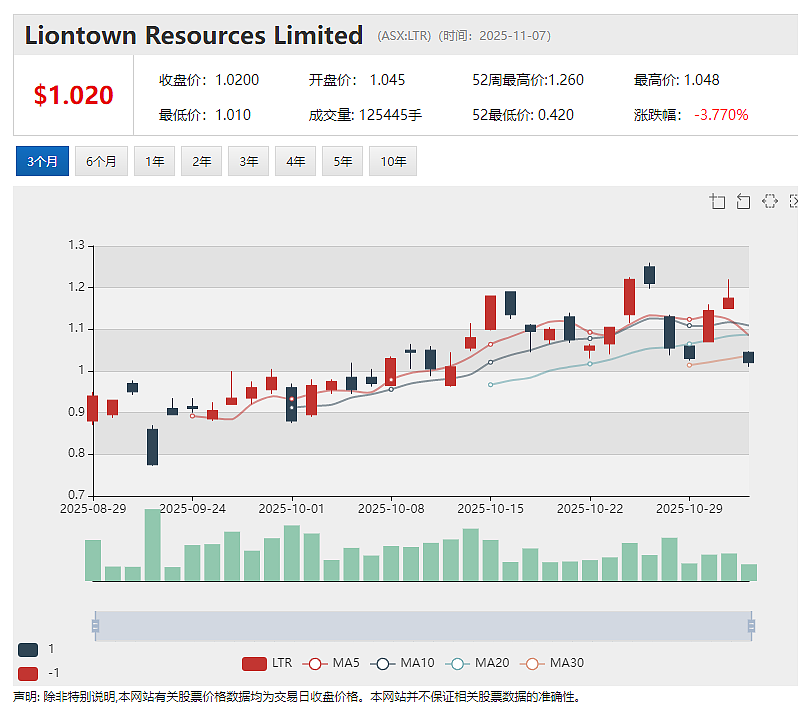
Task: Click the zoom reset (undo zoom) icon
Action: (743, 201)
